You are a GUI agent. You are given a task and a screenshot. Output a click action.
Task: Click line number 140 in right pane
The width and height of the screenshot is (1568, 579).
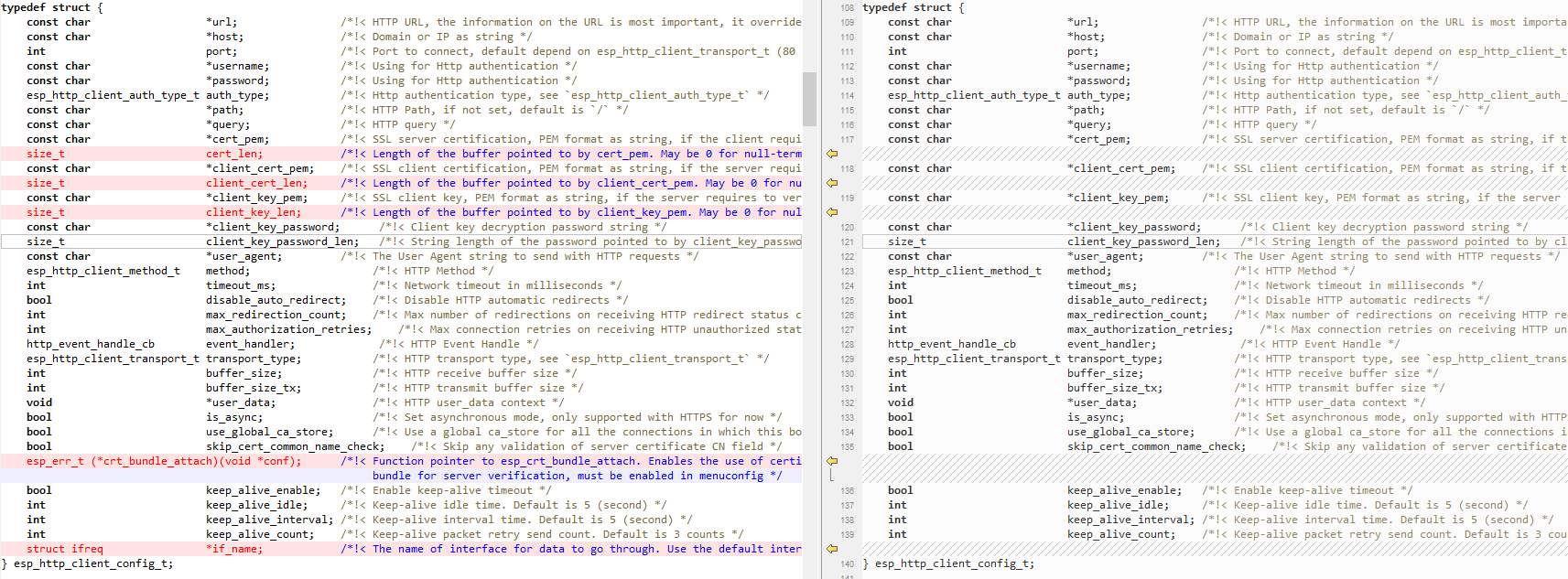point(847,564)
